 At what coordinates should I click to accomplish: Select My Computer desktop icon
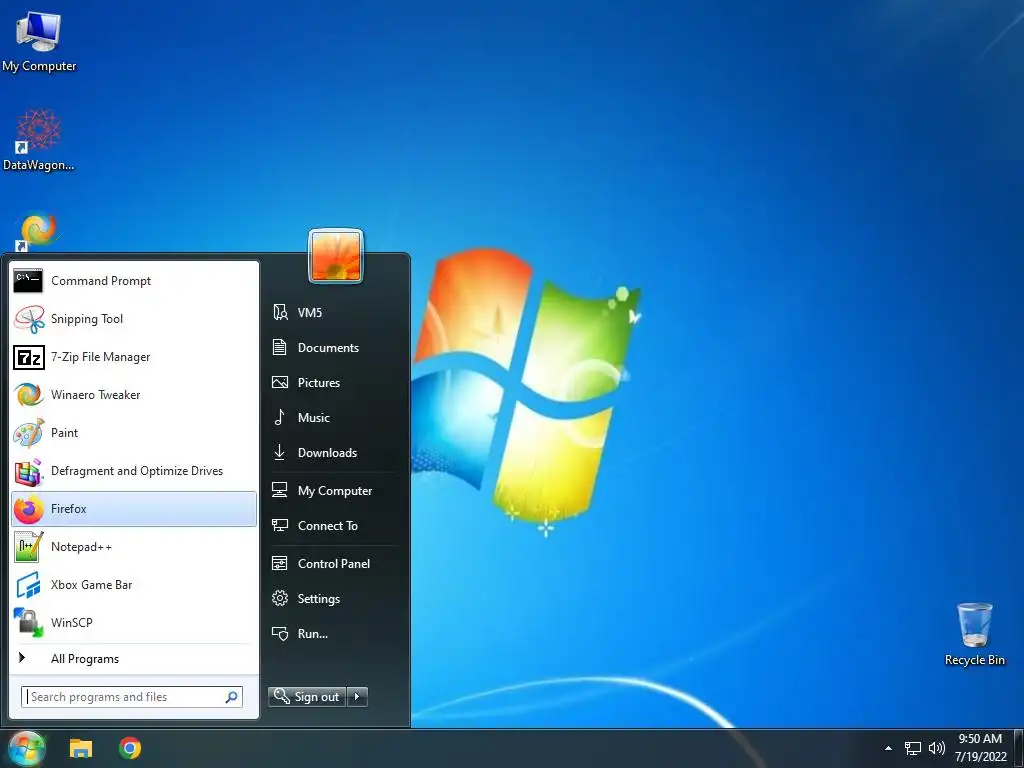39,40
